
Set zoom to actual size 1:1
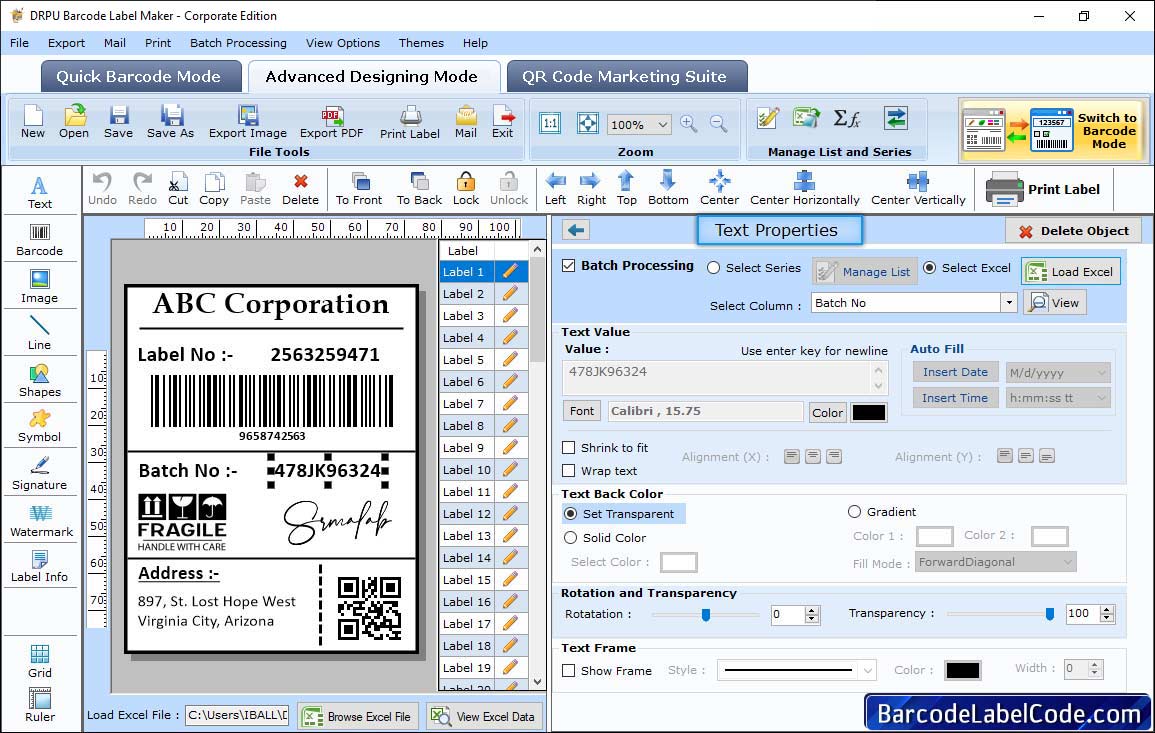tap(550, 123)
